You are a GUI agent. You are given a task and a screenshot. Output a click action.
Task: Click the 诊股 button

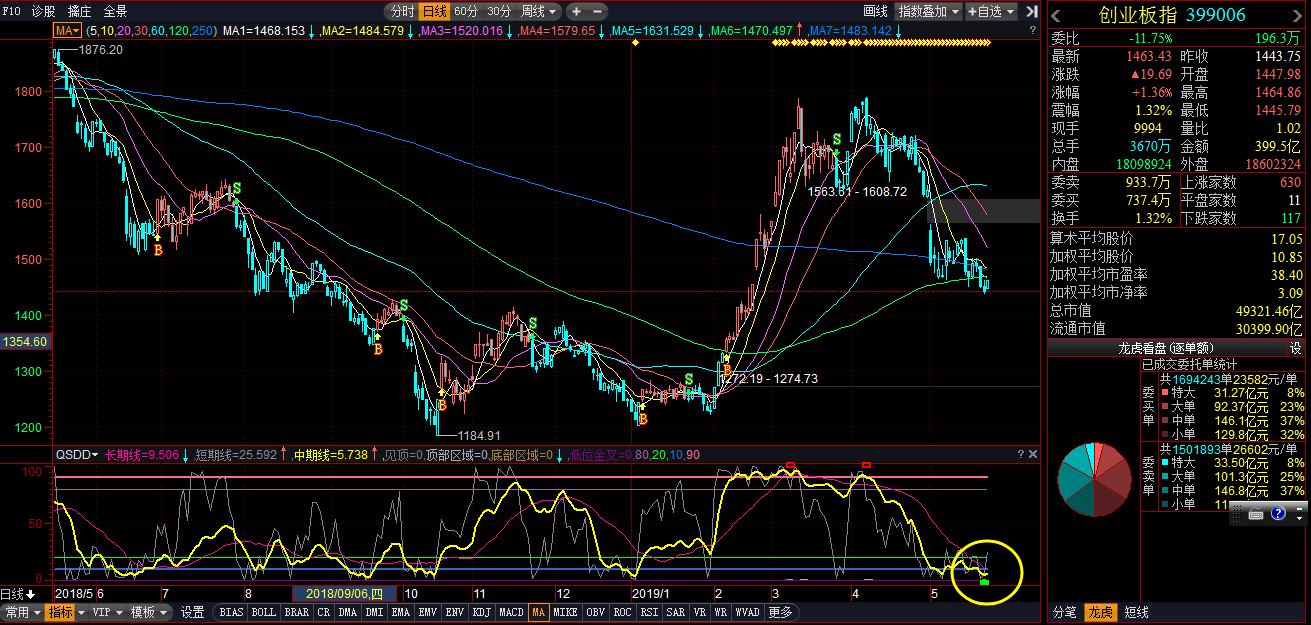click(44, 11)
